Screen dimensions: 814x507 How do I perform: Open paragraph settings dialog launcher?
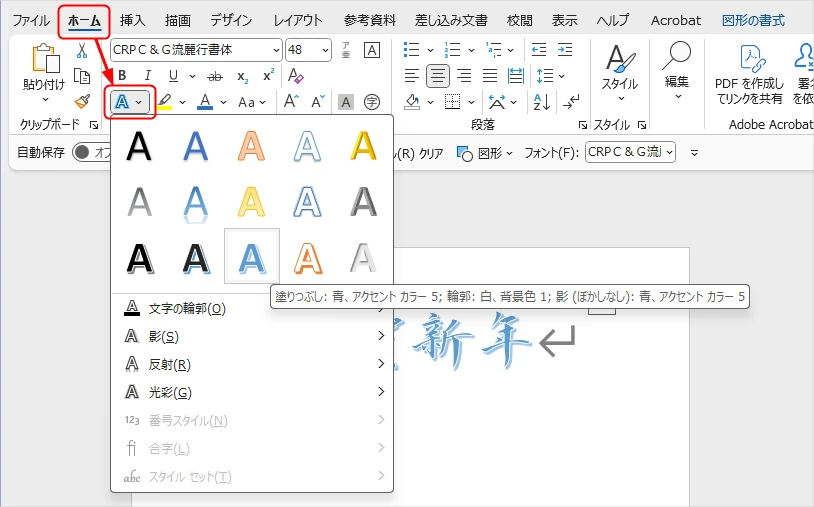point(582,125)
